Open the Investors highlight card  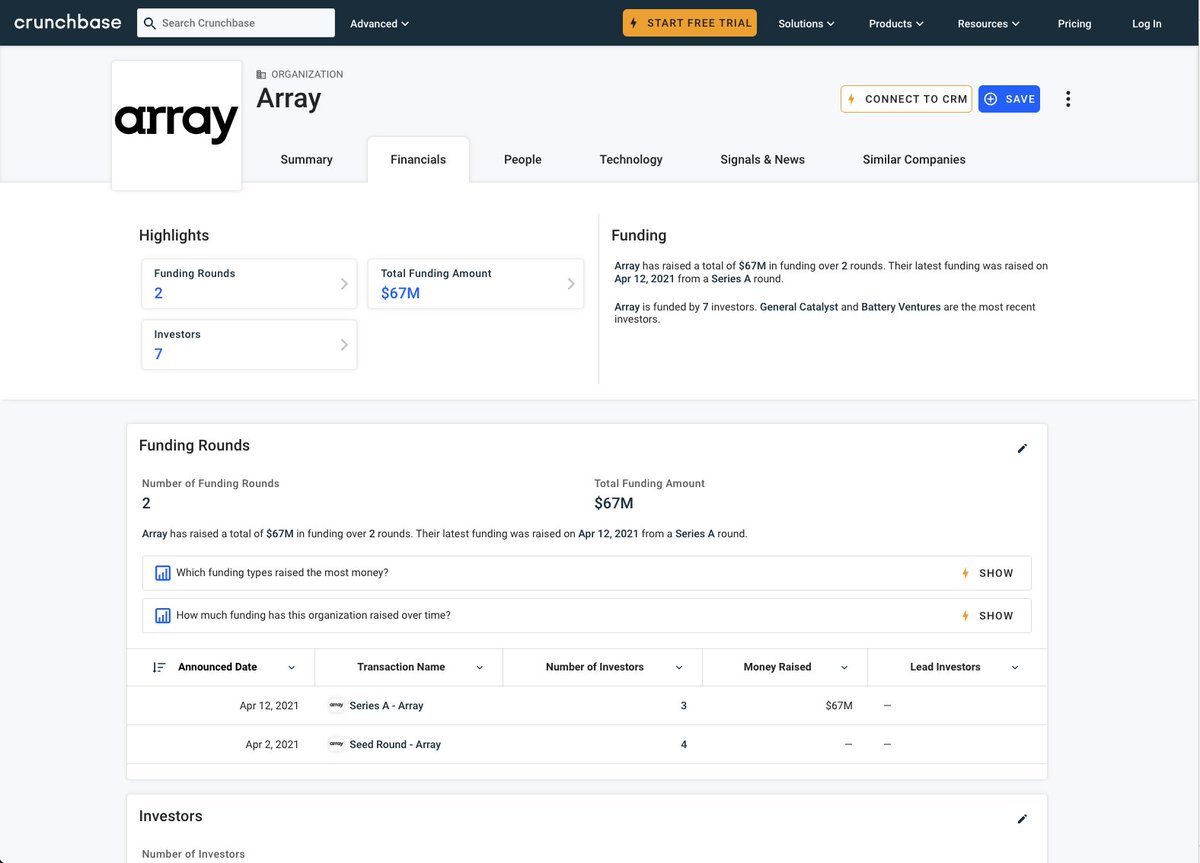pos(249,345)
